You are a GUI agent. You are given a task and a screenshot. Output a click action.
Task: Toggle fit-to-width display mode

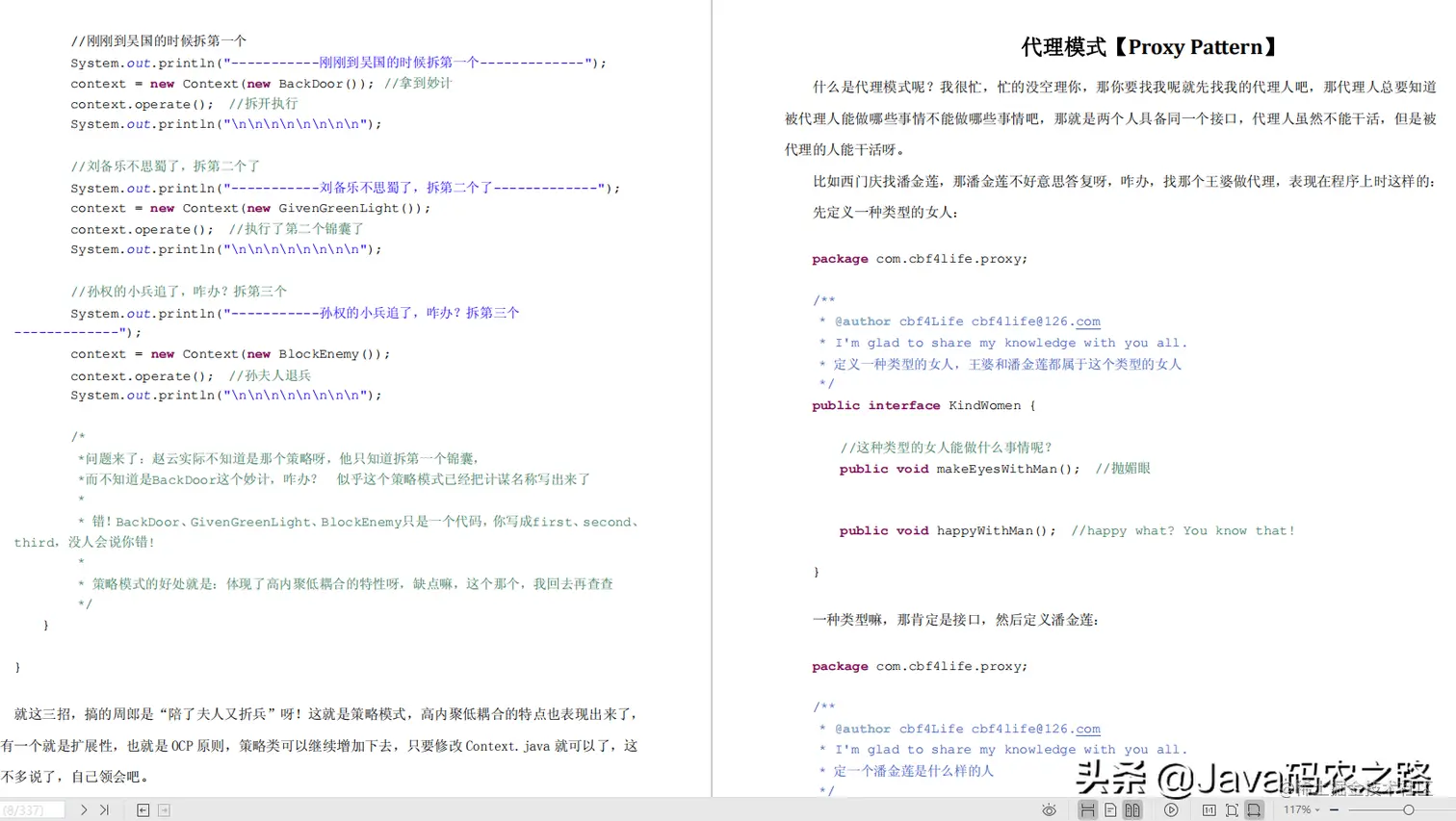1255,809
